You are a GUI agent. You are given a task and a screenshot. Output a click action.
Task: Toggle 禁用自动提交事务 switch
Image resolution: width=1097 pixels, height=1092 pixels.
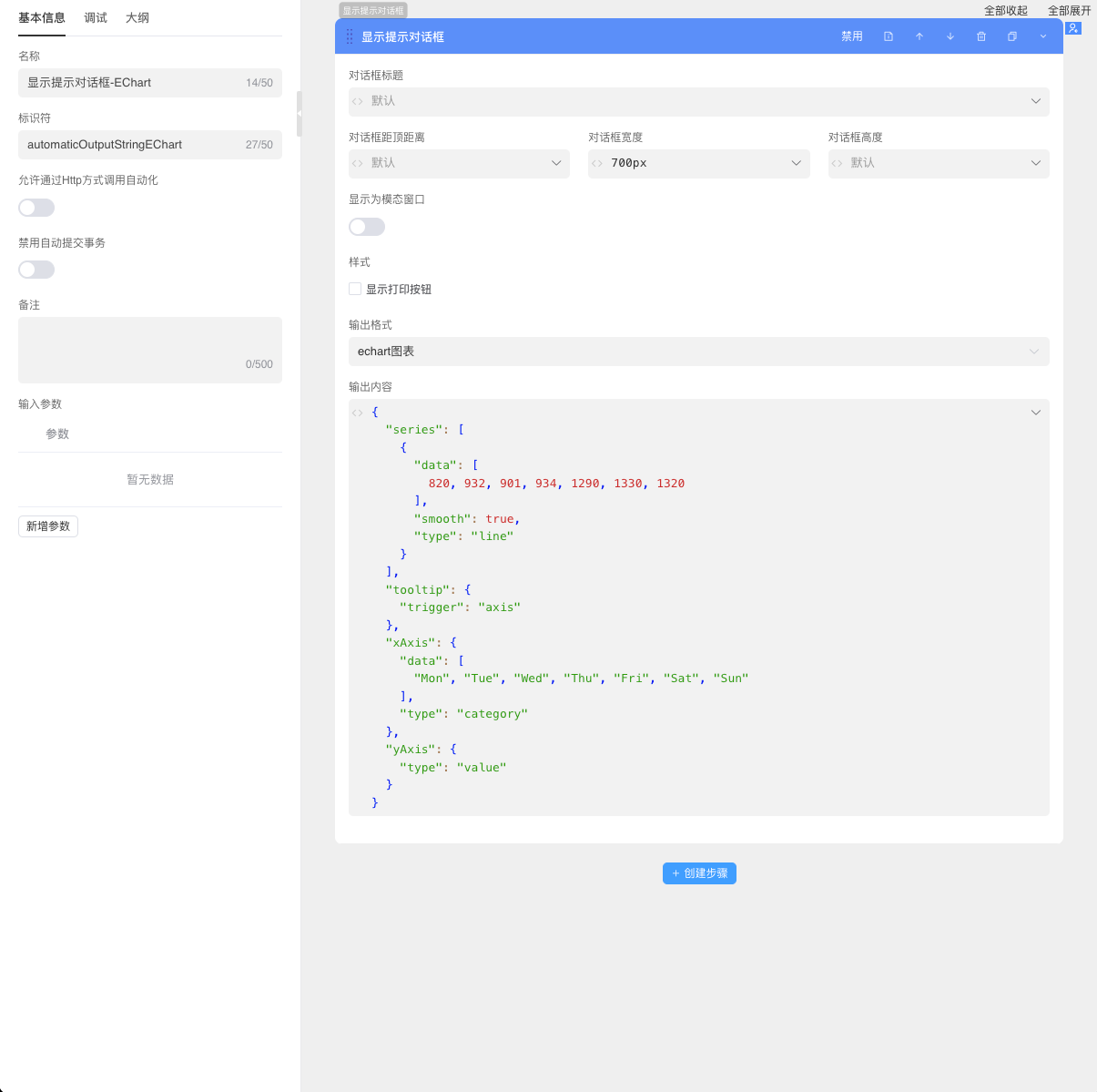tap(36, 270)
